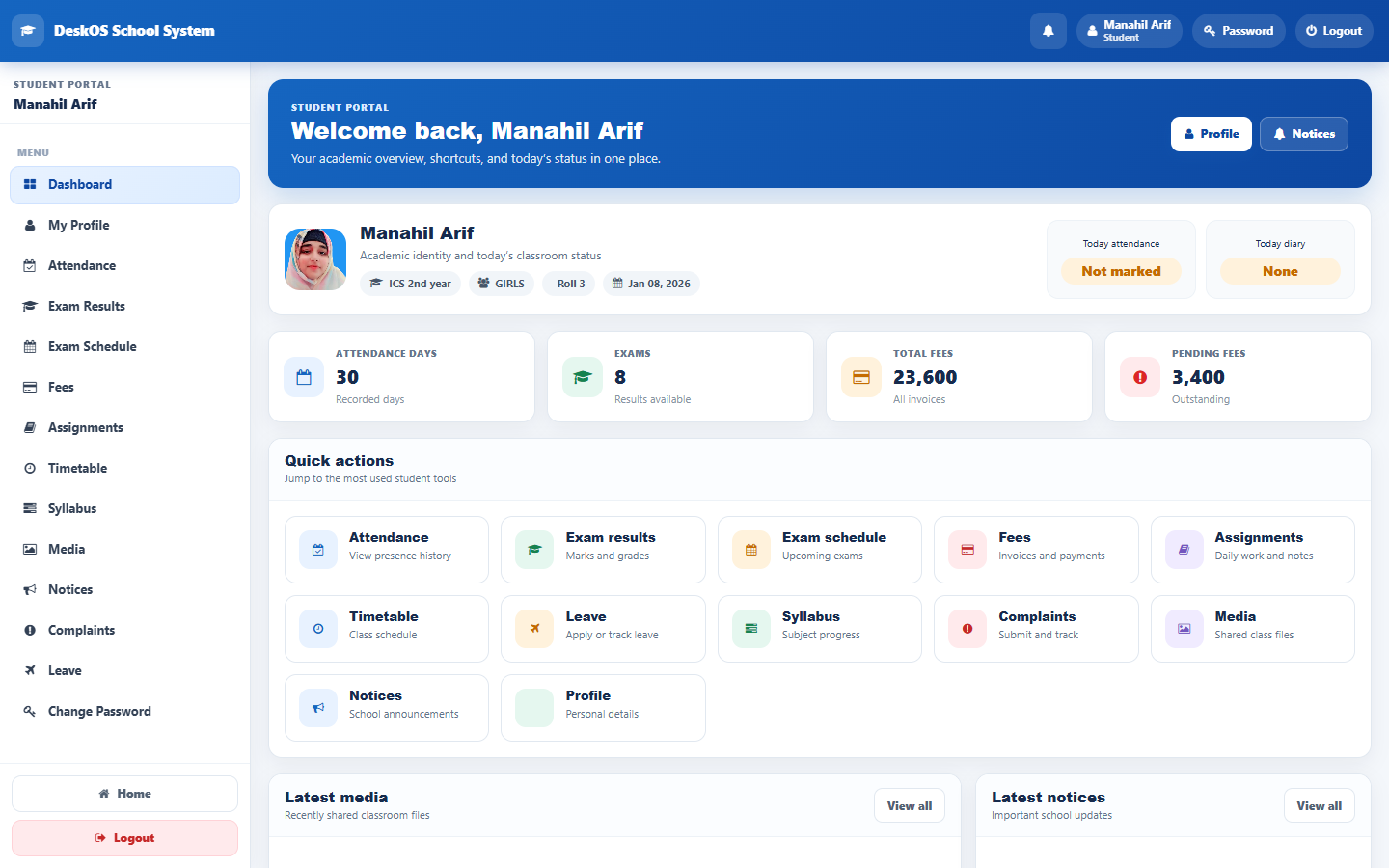Image resolution: width=1389 pixels, height=868 pixels.
Task: Click Manahil Arif's profile photo
Action: (315, 259)
